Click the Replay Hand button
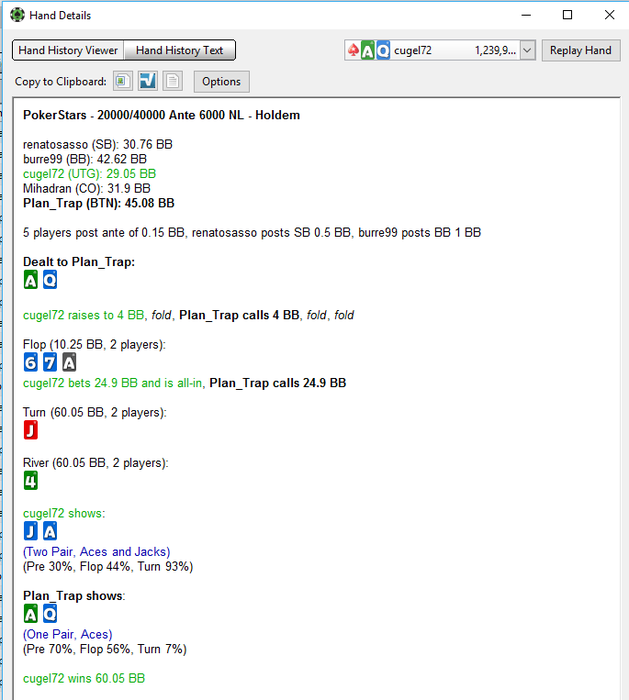This screenshot has height=700, width=629. 581,50
